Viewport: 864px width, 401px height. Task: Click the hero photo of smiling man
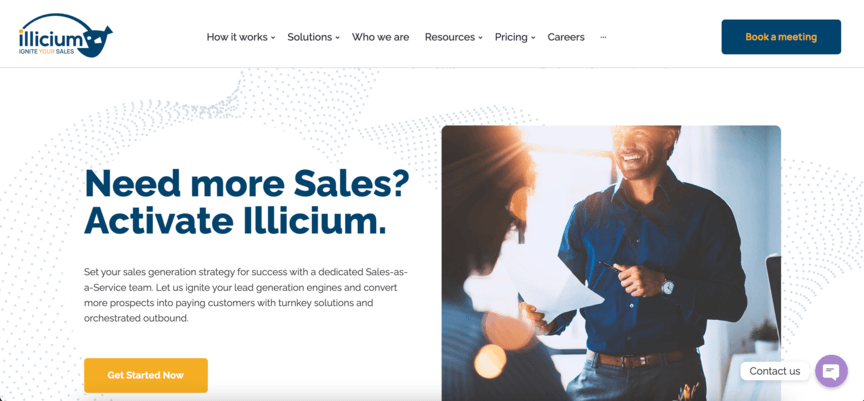coord(611,263)
